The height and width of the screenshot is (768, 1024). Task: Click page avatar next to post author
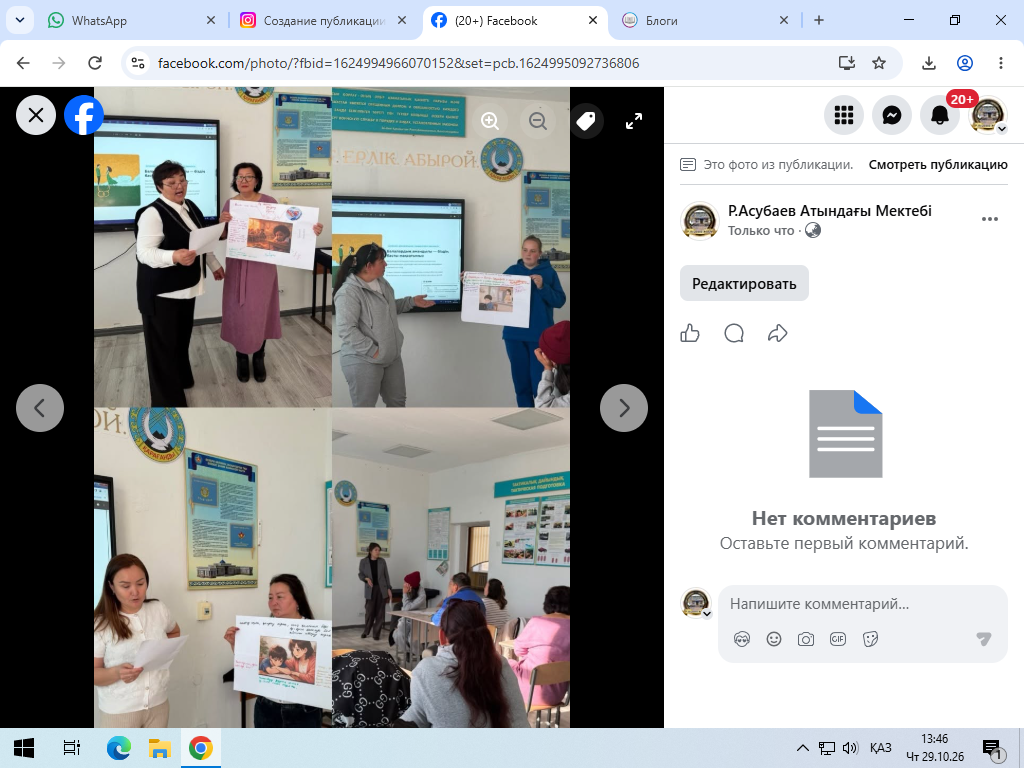pyautogui.click(x=699, y=221)
